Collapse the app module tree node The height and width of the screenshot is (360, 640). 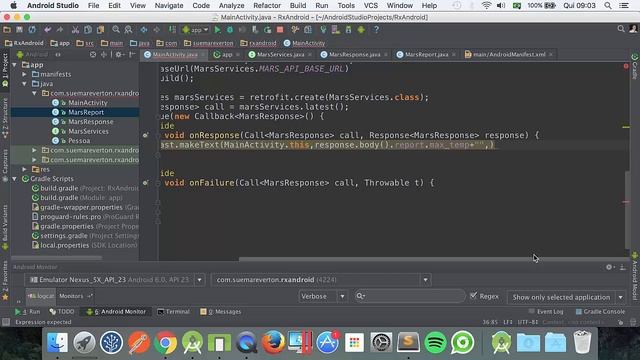(x=15, y=65)
